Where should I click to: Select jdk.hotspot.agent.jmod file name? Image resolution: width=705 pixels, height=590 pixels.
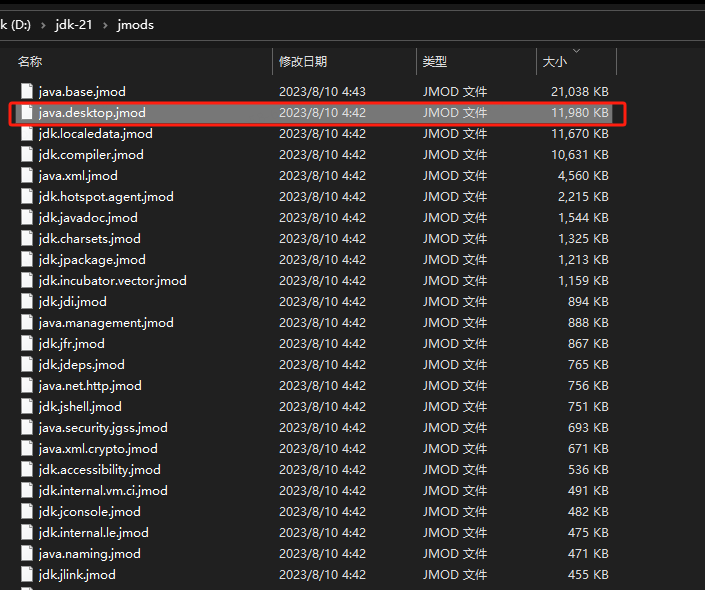pos(106,197)
